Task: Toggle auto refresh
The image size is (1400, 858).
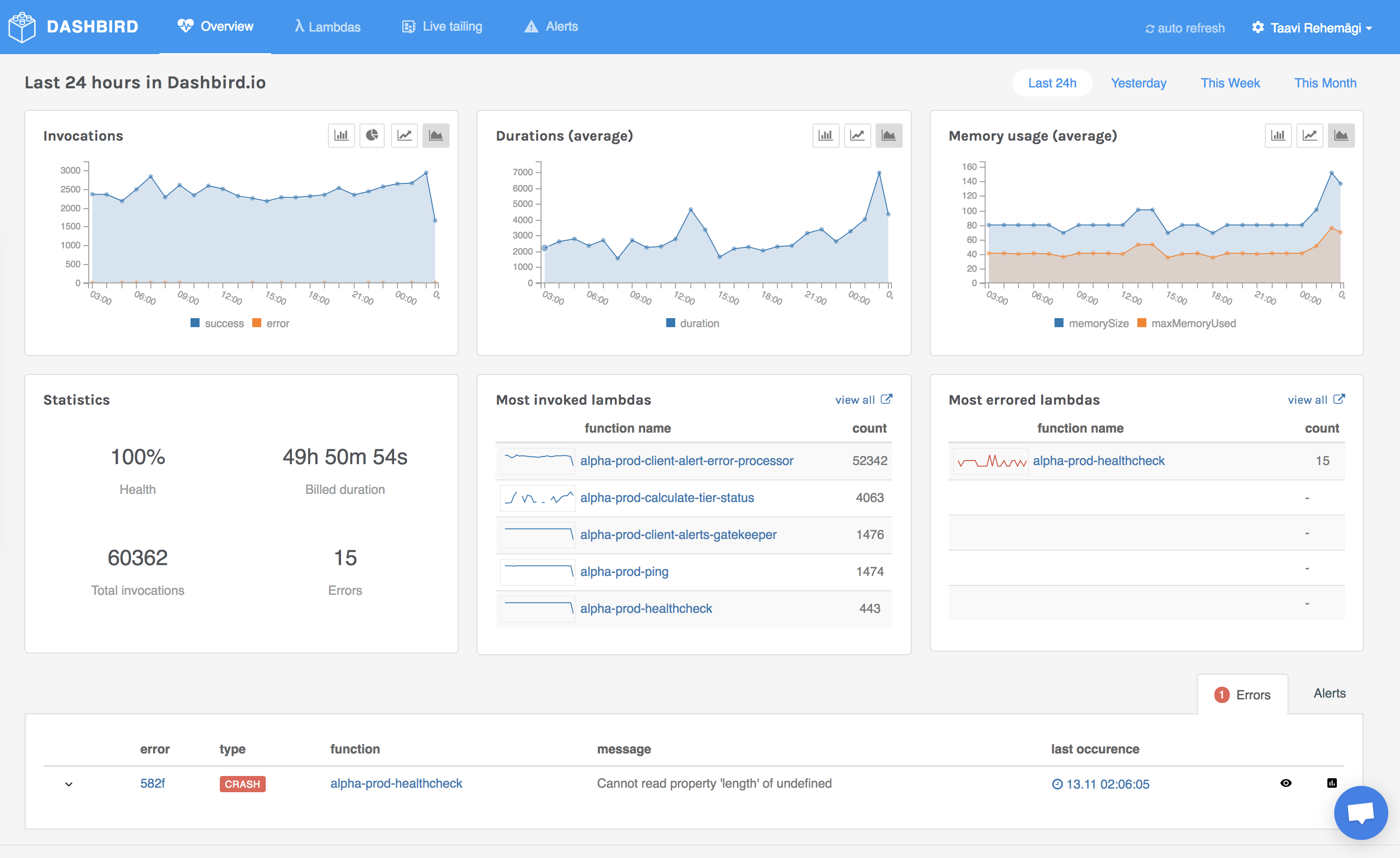Action: pyautogui.click(x=1185, y=28)
